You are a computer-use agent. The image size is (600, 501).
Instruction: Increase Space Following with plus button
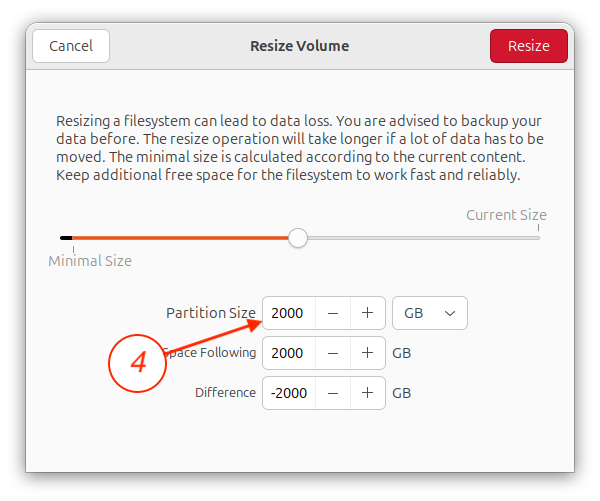pyautogui.click(x=367, y=353)
